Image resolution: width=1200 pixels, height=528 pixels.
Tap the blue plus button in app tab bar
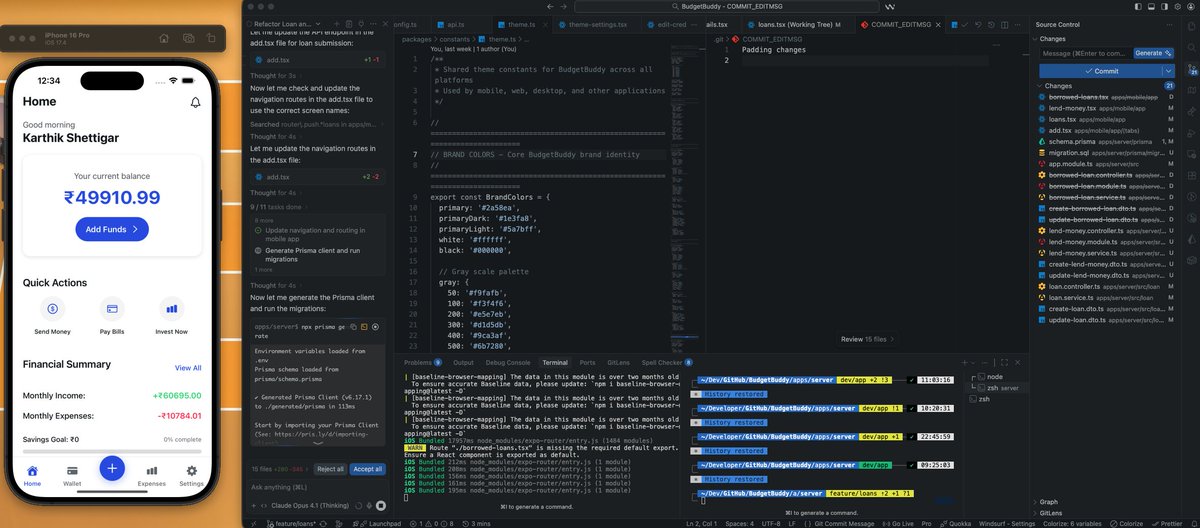(112, 468)
